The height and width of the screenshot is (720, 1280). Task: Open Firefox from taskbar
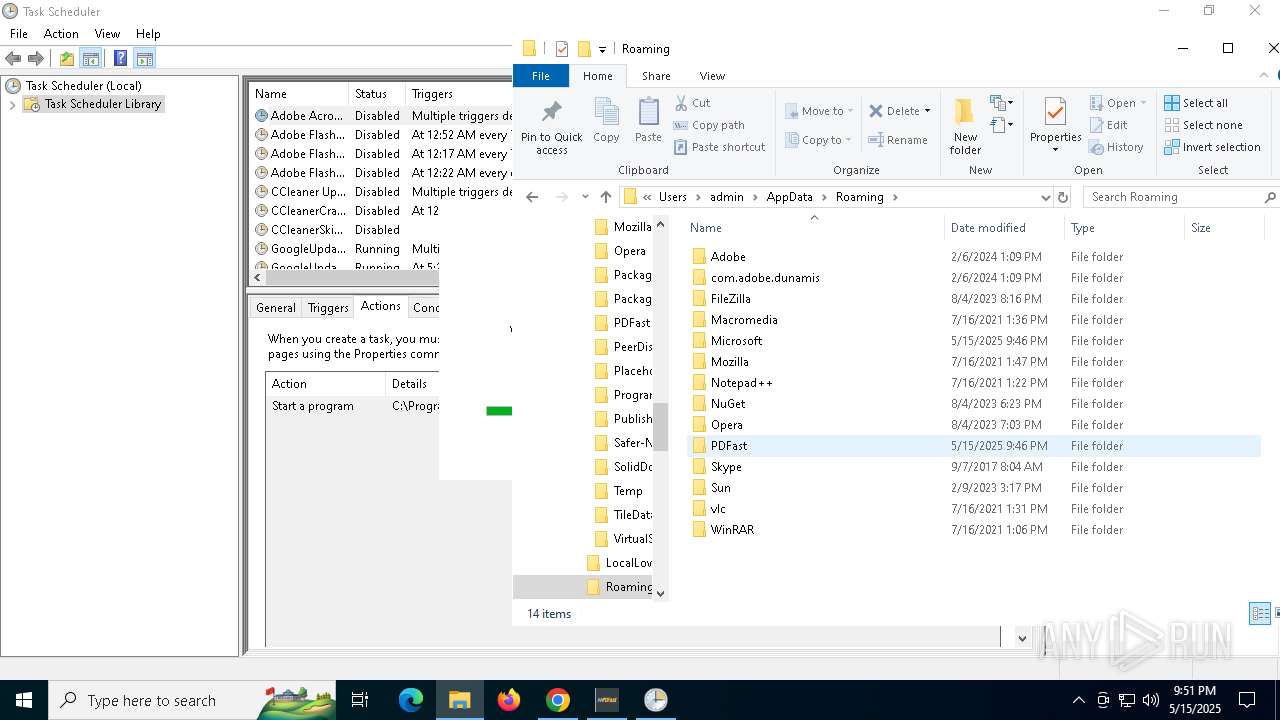click(x=509, y=700)
